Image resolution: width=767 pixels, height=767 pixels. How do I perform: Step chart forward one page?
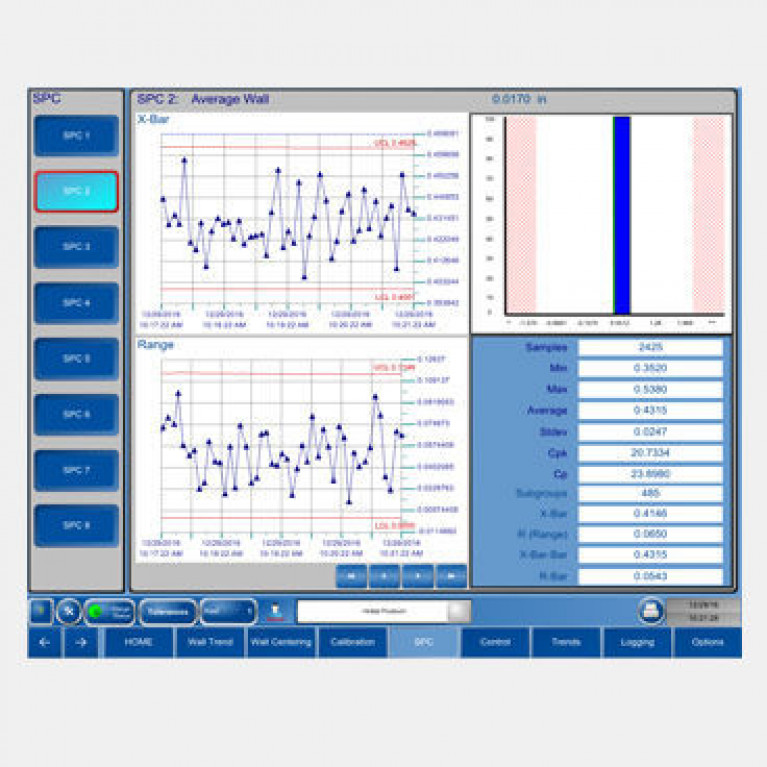coord(417,575)
